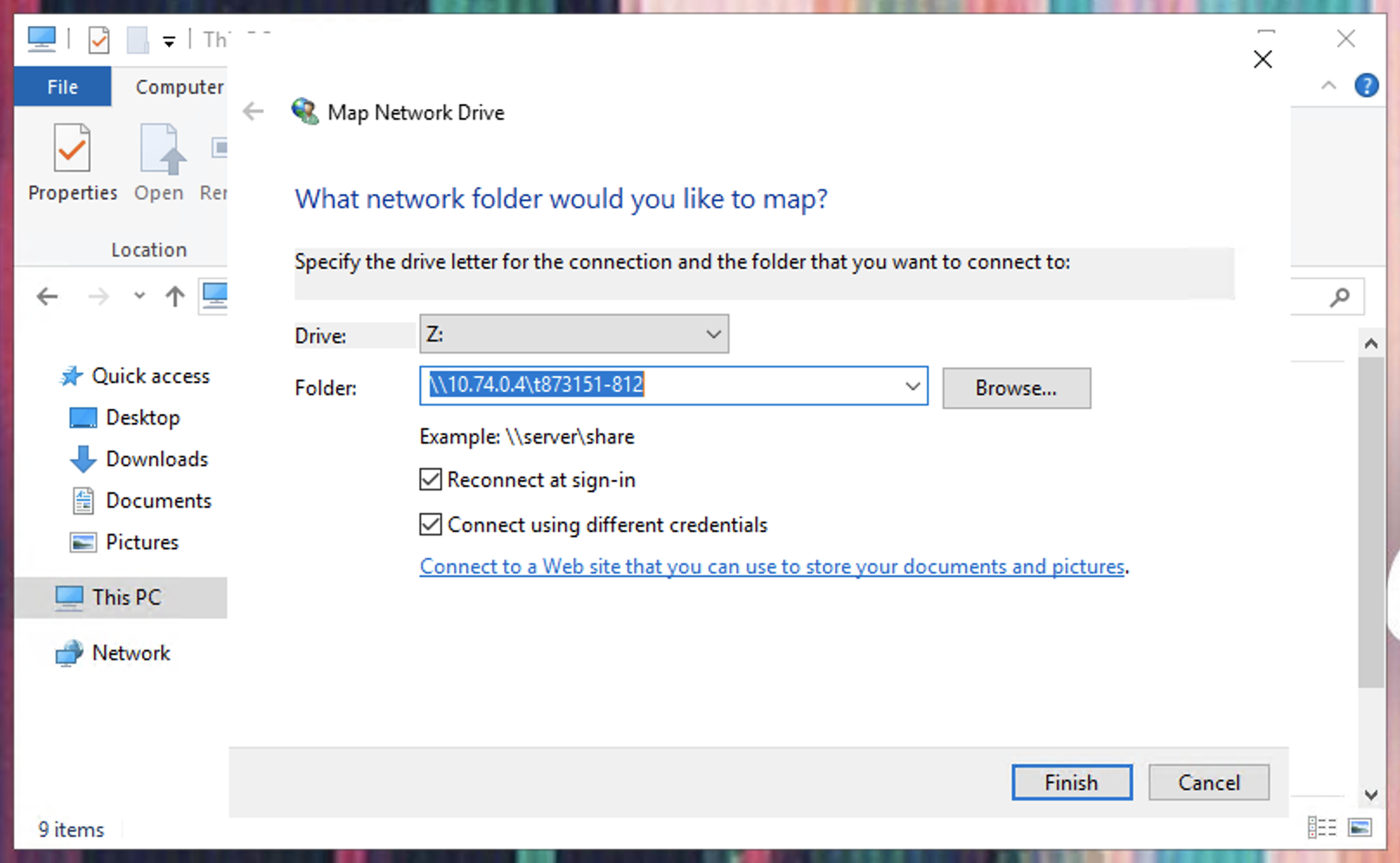The image size is (1400, 863).
Task: Click the Cancel button
Action: (x=1209, y=782)
